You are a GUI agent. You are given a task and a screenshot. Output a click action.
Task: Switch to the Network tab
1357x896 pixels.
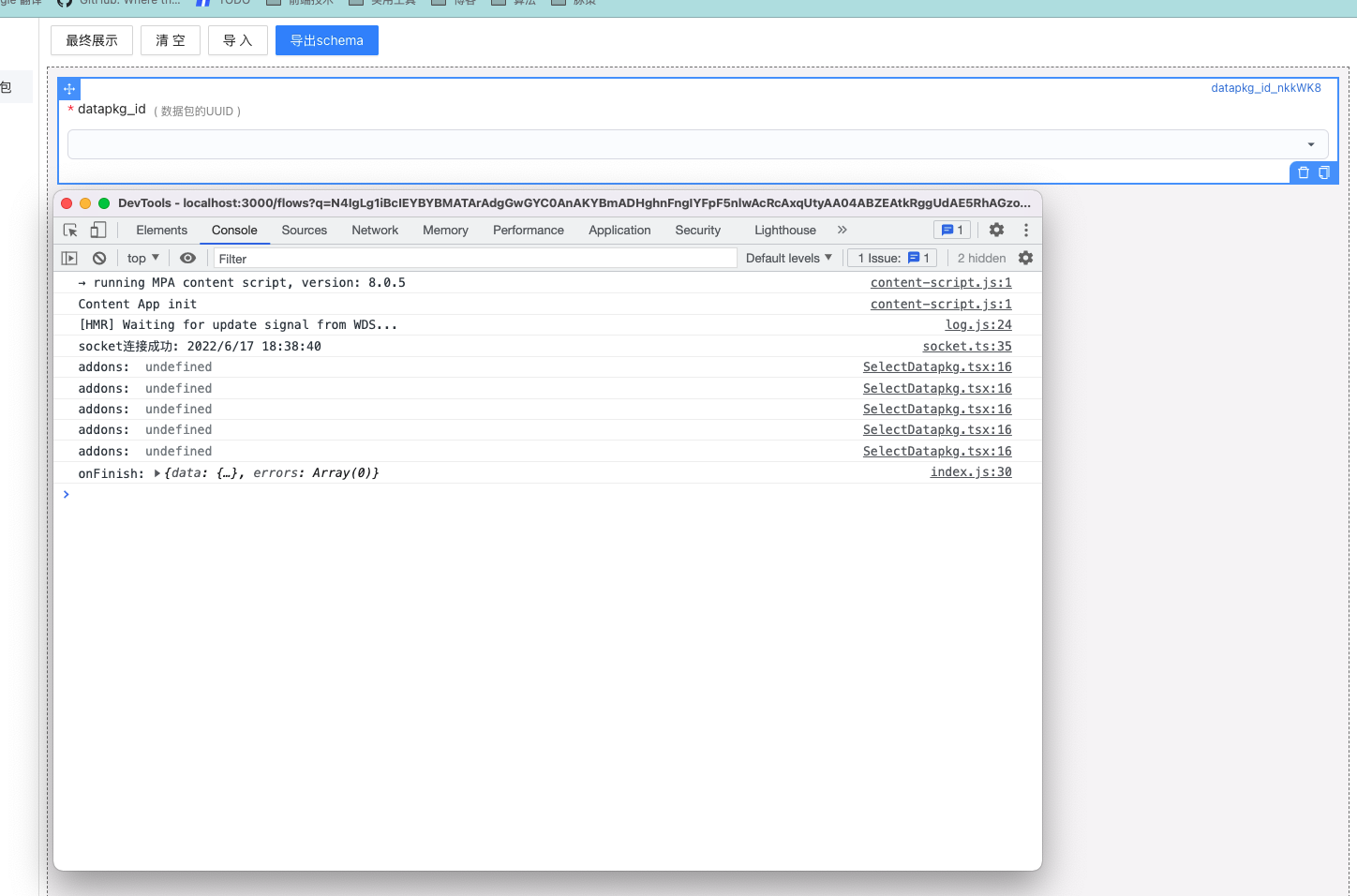[375, 230]
